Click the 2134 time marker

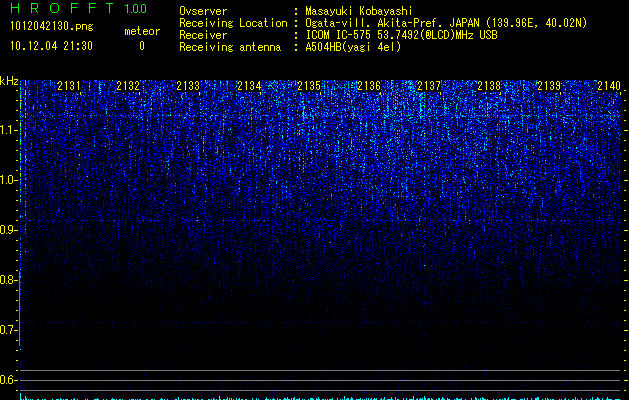[x=249, y=86]
